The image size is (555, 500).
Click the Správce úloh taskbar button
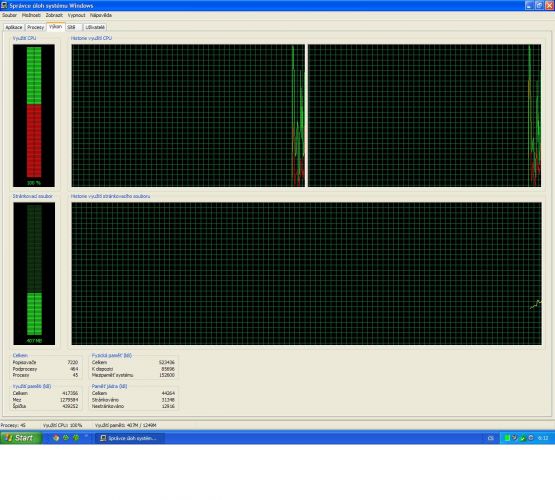tap(130, 438)
